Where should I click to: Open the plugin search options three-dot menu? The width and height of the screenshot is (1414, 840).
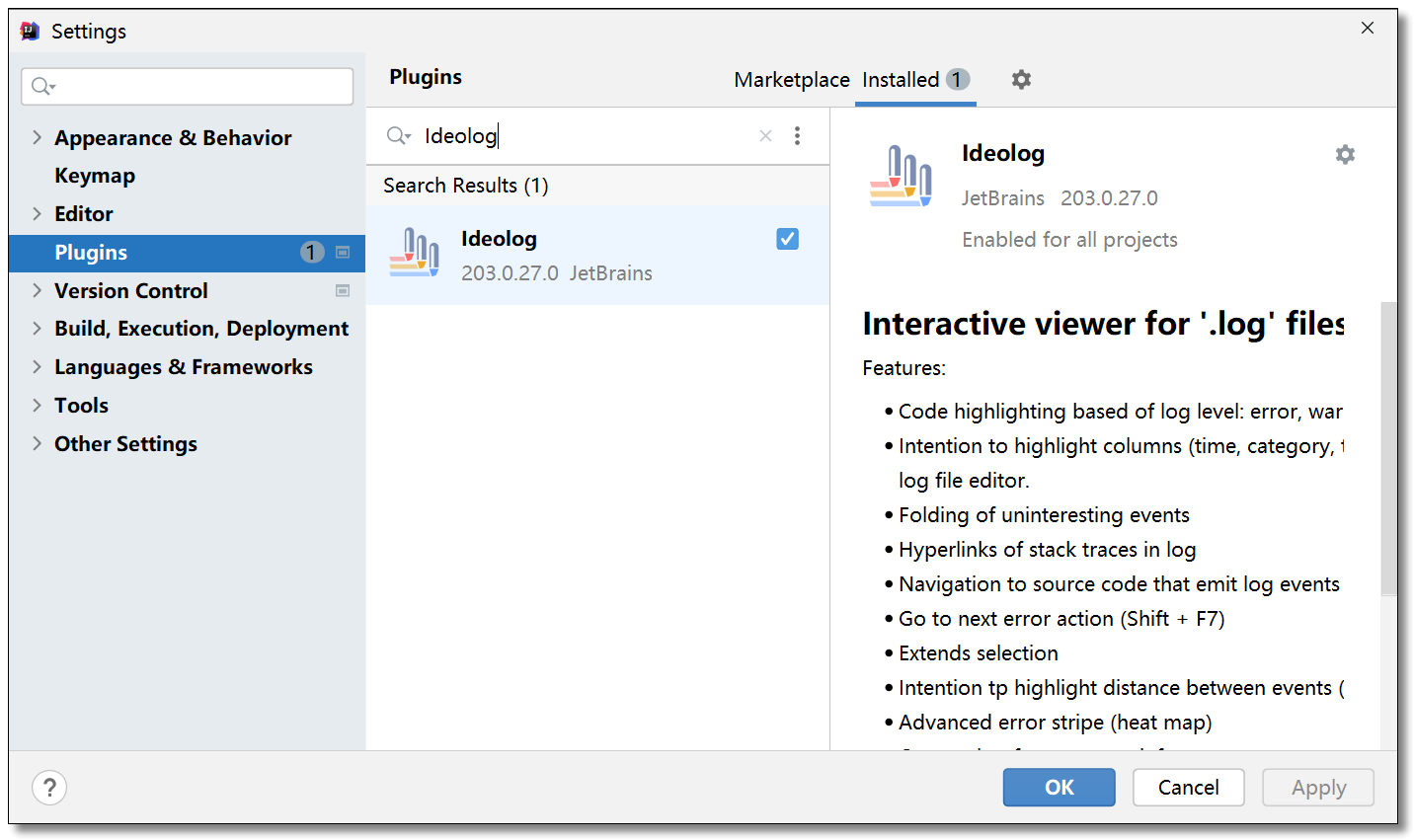point(797,136)
